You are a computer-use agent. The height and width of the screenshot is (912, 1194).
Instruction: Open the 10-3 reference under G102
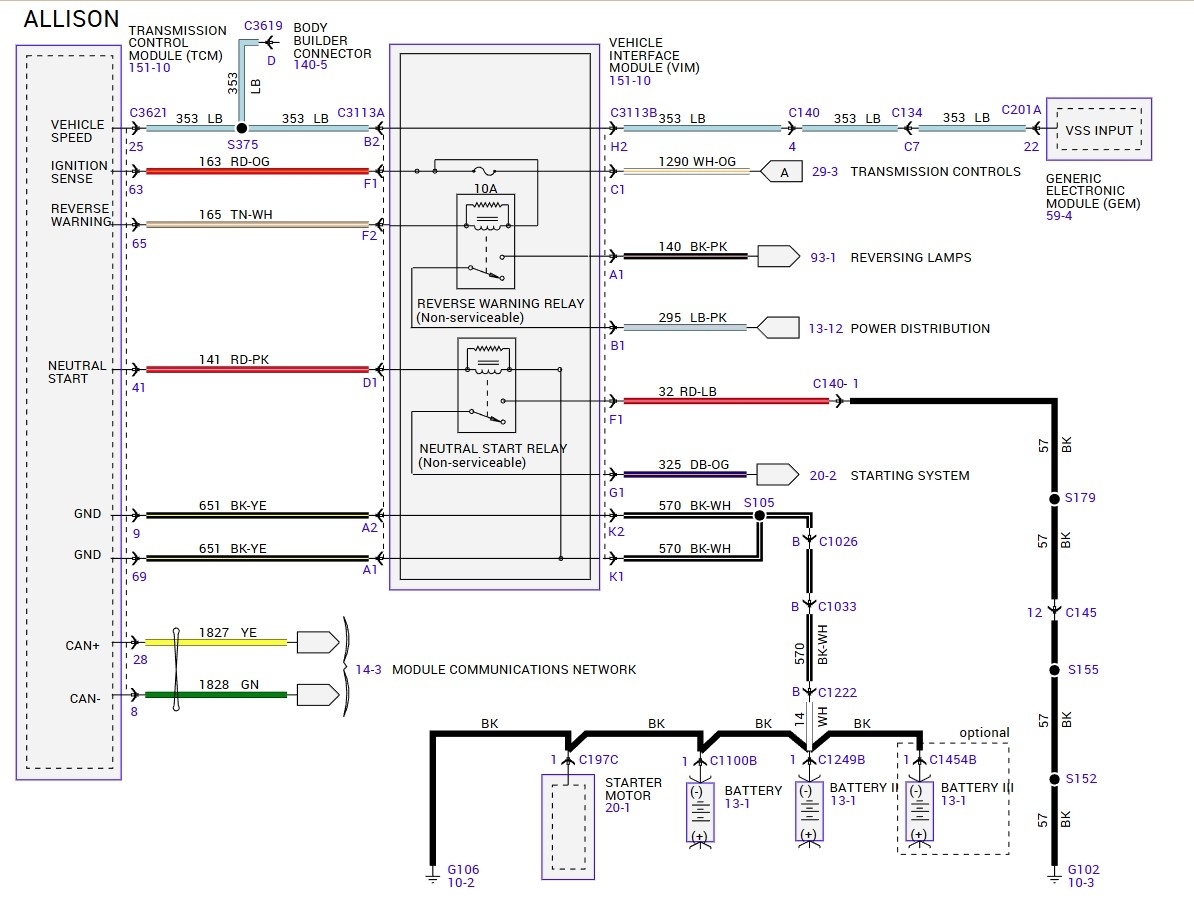tap(1081, 883)
